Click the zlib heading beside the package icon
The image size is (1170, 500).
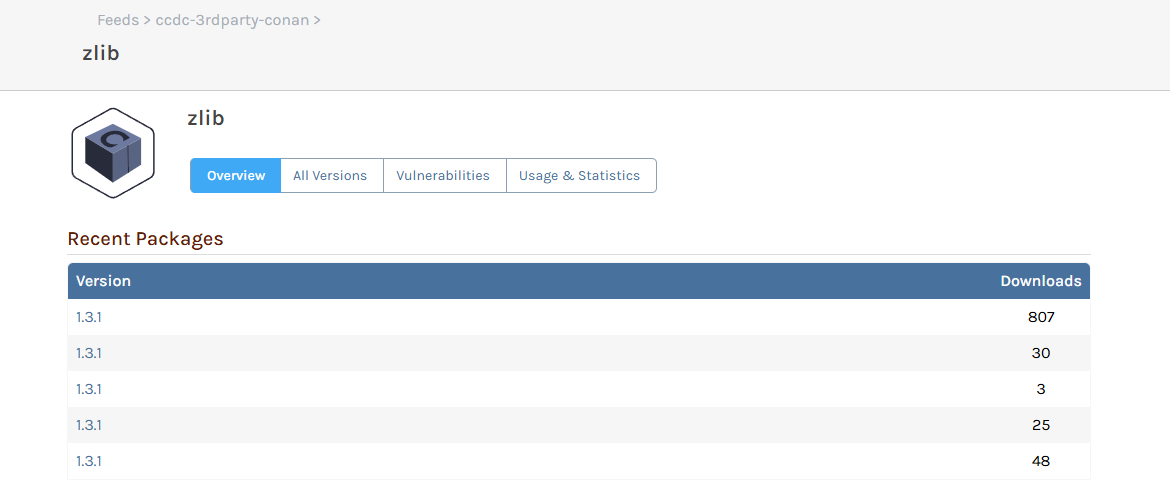click(x=206, y=118)
